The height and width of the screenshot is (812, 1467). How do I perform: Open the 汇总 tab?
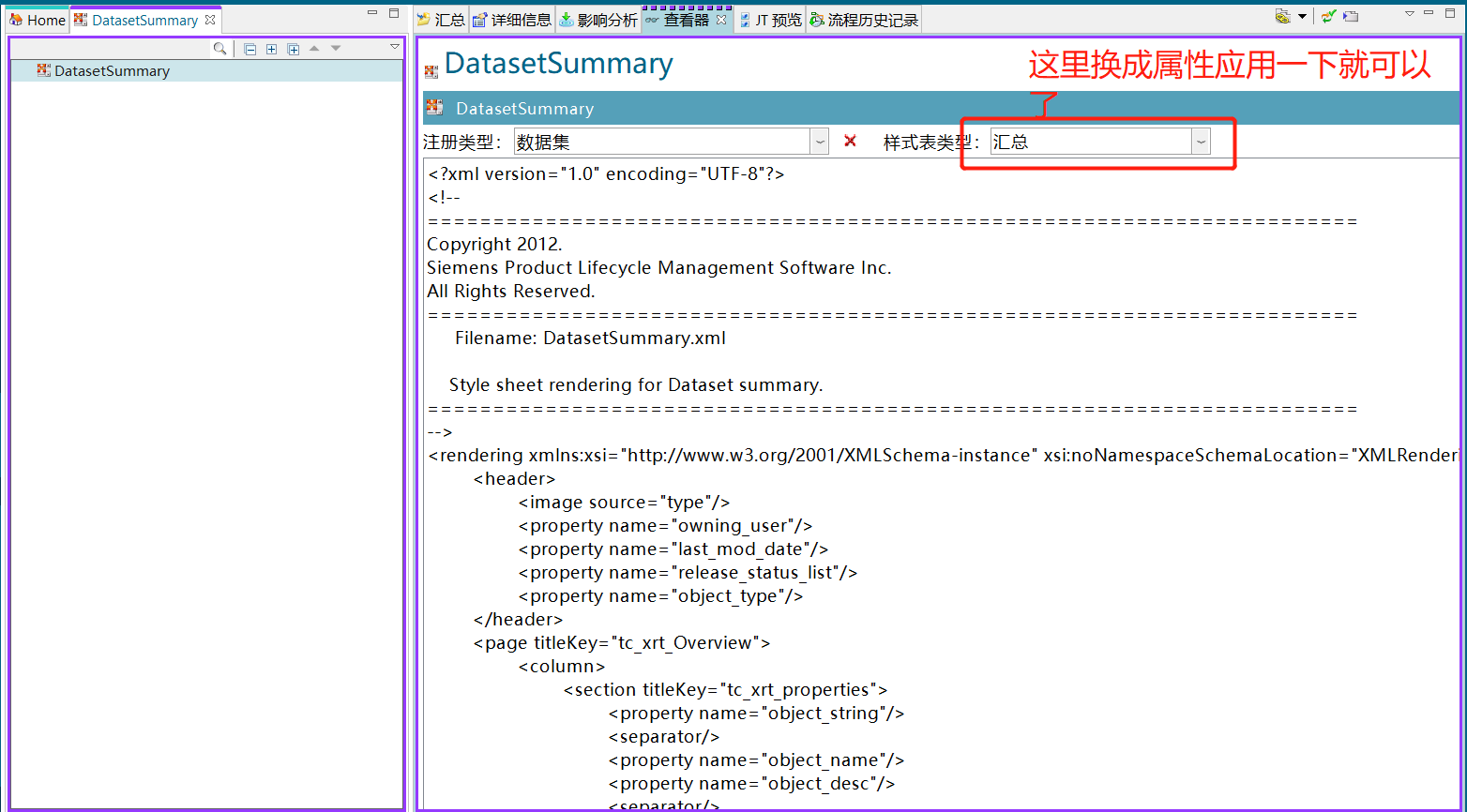coord(441,20)
